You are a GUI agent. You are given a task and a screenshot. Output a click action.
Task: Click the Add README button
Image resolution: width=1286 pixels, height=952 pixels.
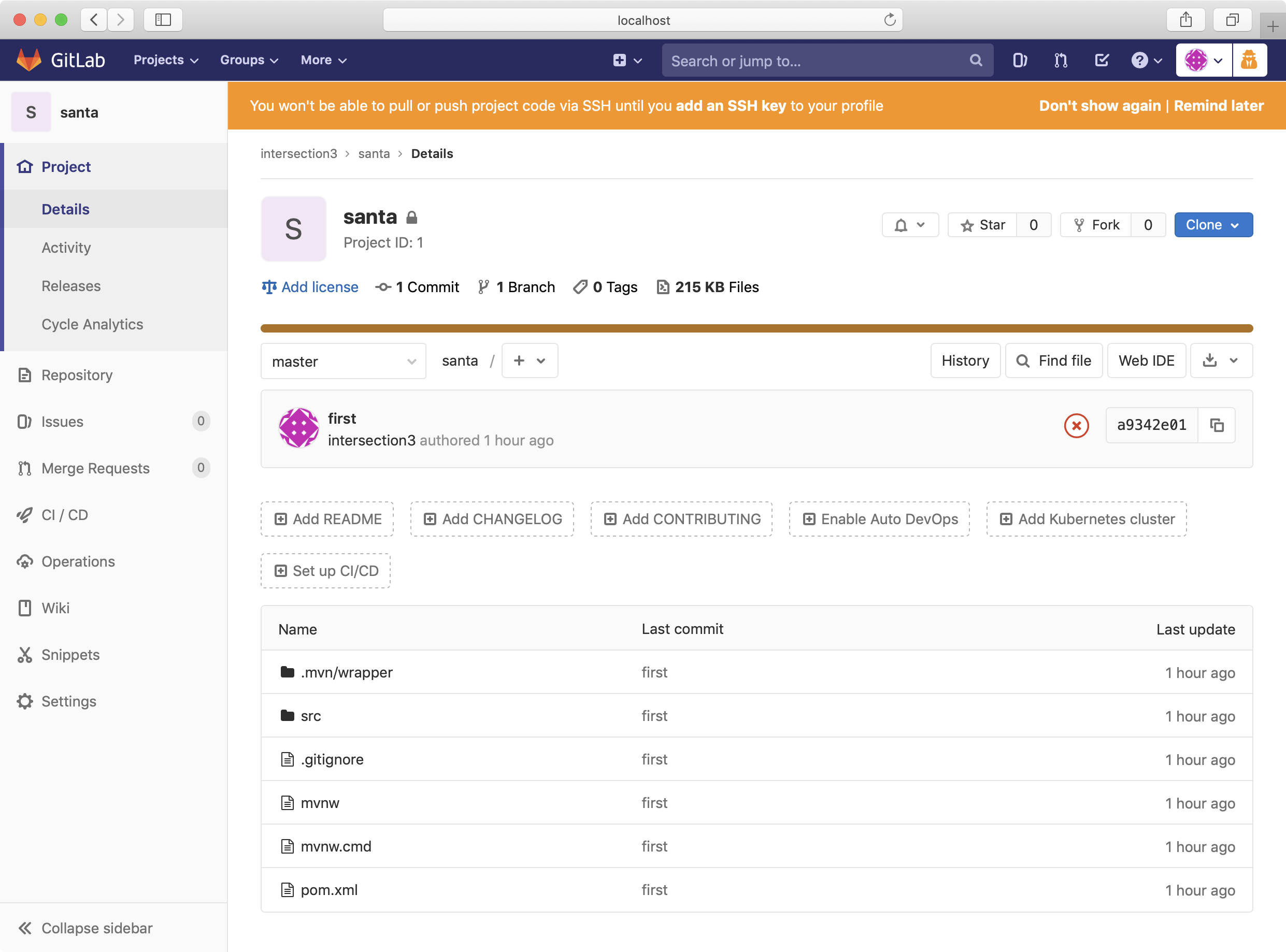pos(327,519)
